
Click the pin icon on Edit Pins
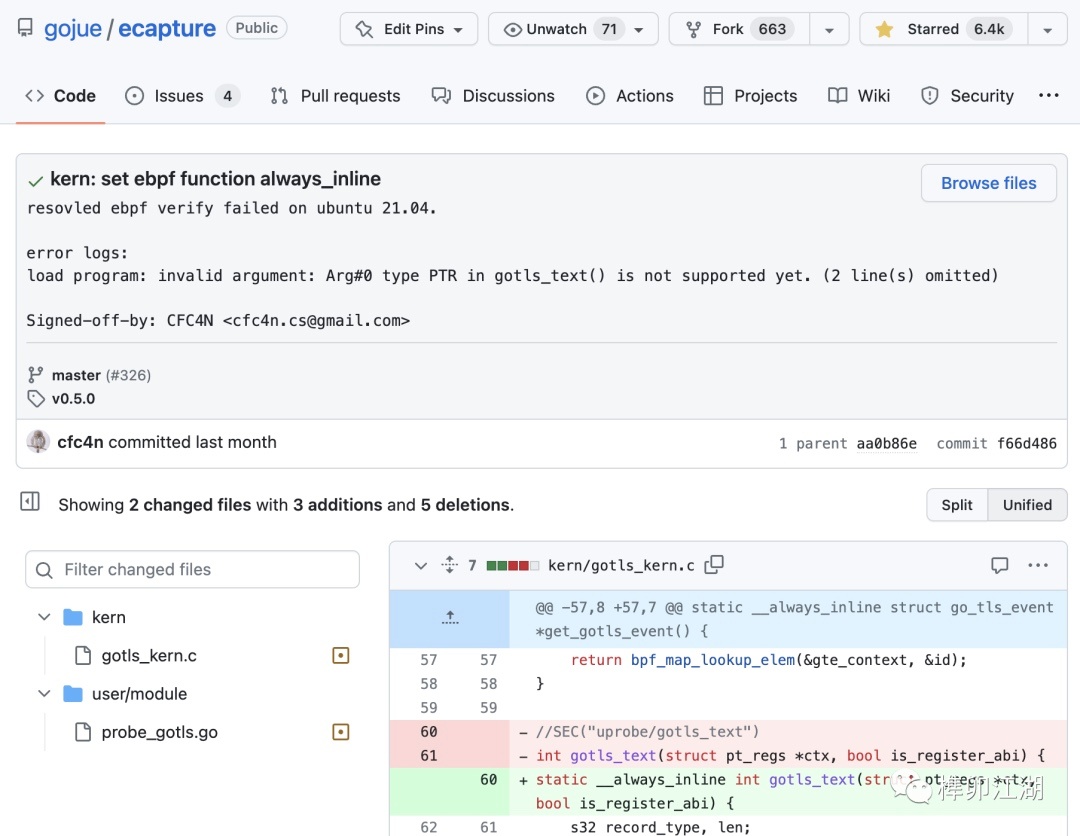coord(364,29)
